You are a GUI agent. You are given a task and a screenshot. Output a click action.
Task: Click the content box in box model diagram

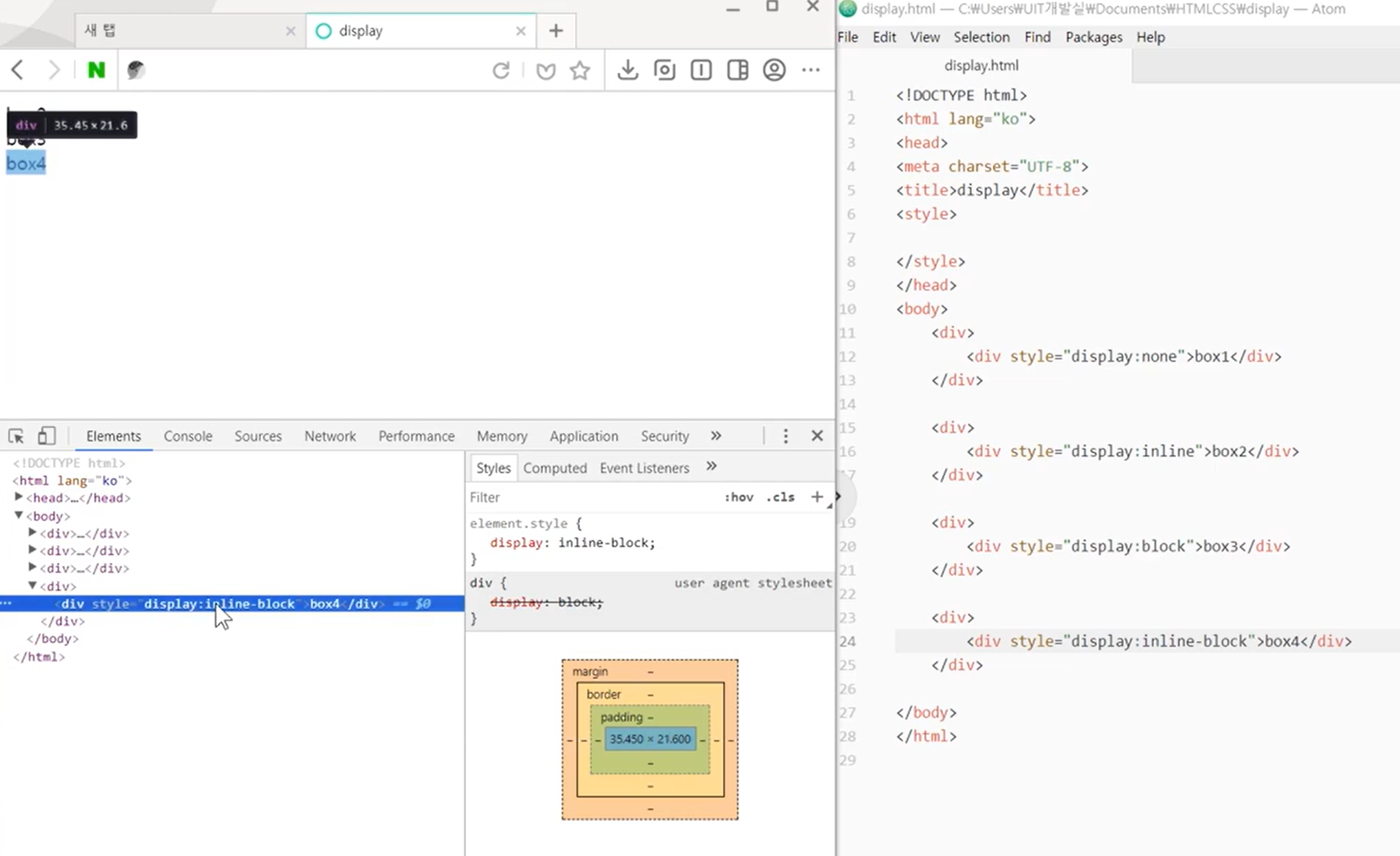pyautogui.click(x=650, y=739)
